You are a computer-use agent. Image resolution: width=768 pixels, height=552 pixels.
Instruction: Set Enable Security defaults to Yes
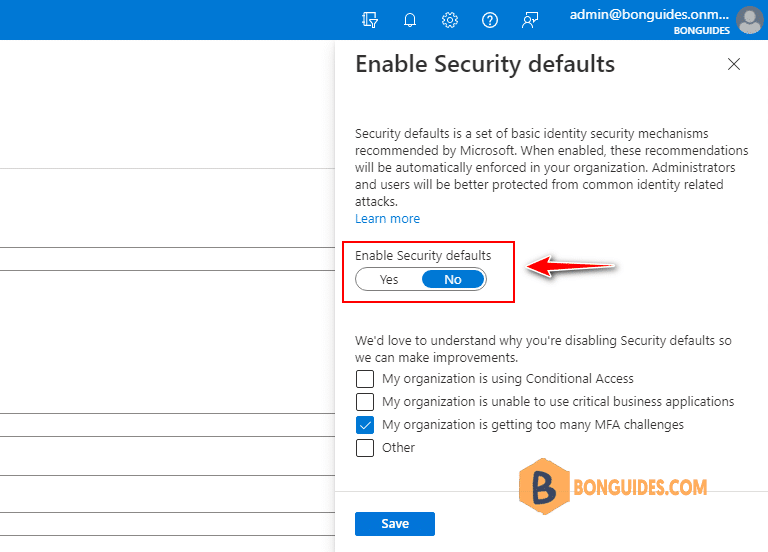pyautogui.click(x=389, y=280)
